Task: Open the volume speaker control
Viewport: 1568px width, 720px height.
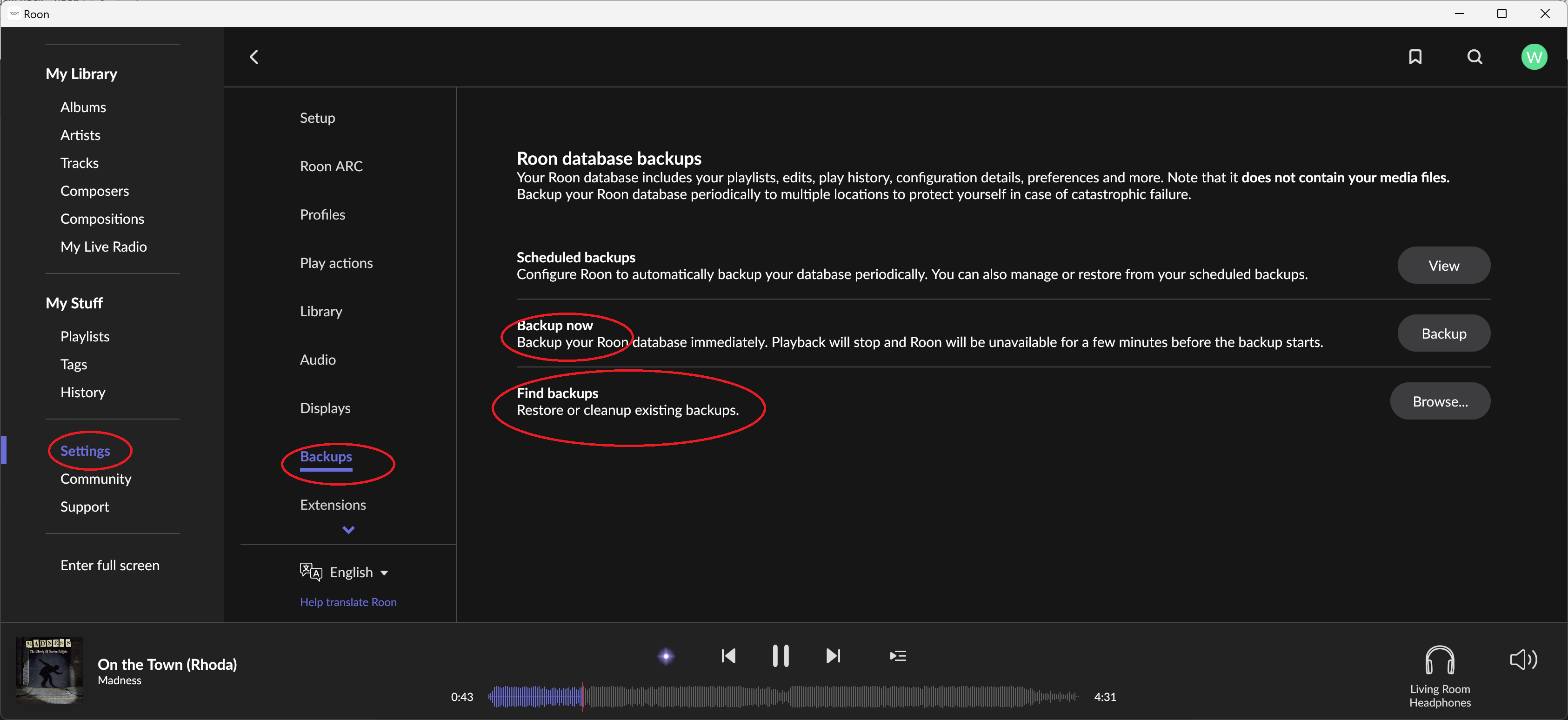Action: click(1523, 659)
